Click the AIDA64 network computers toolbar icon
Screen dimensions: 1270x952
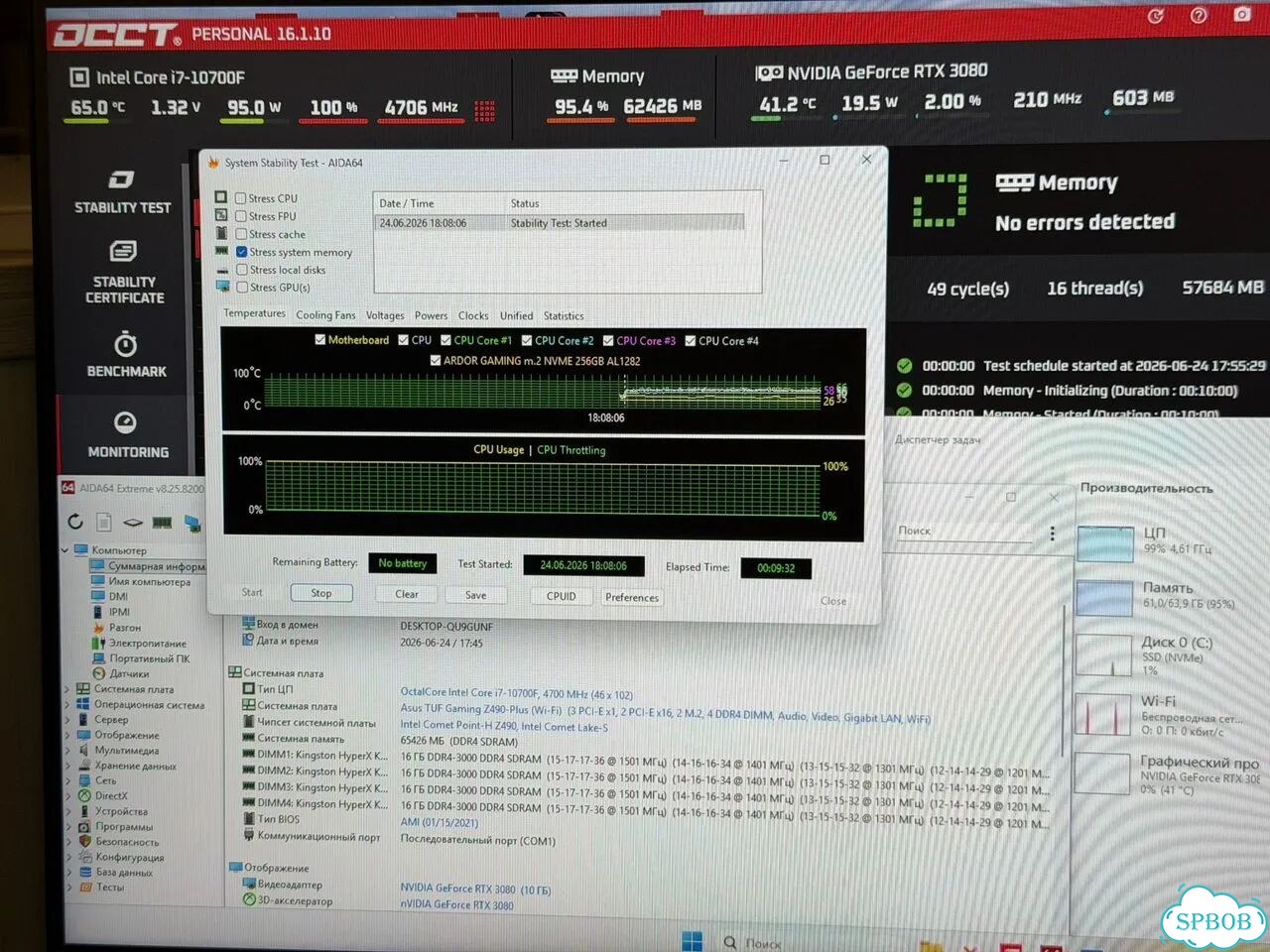pyautogui.click(x=191, y=523)
